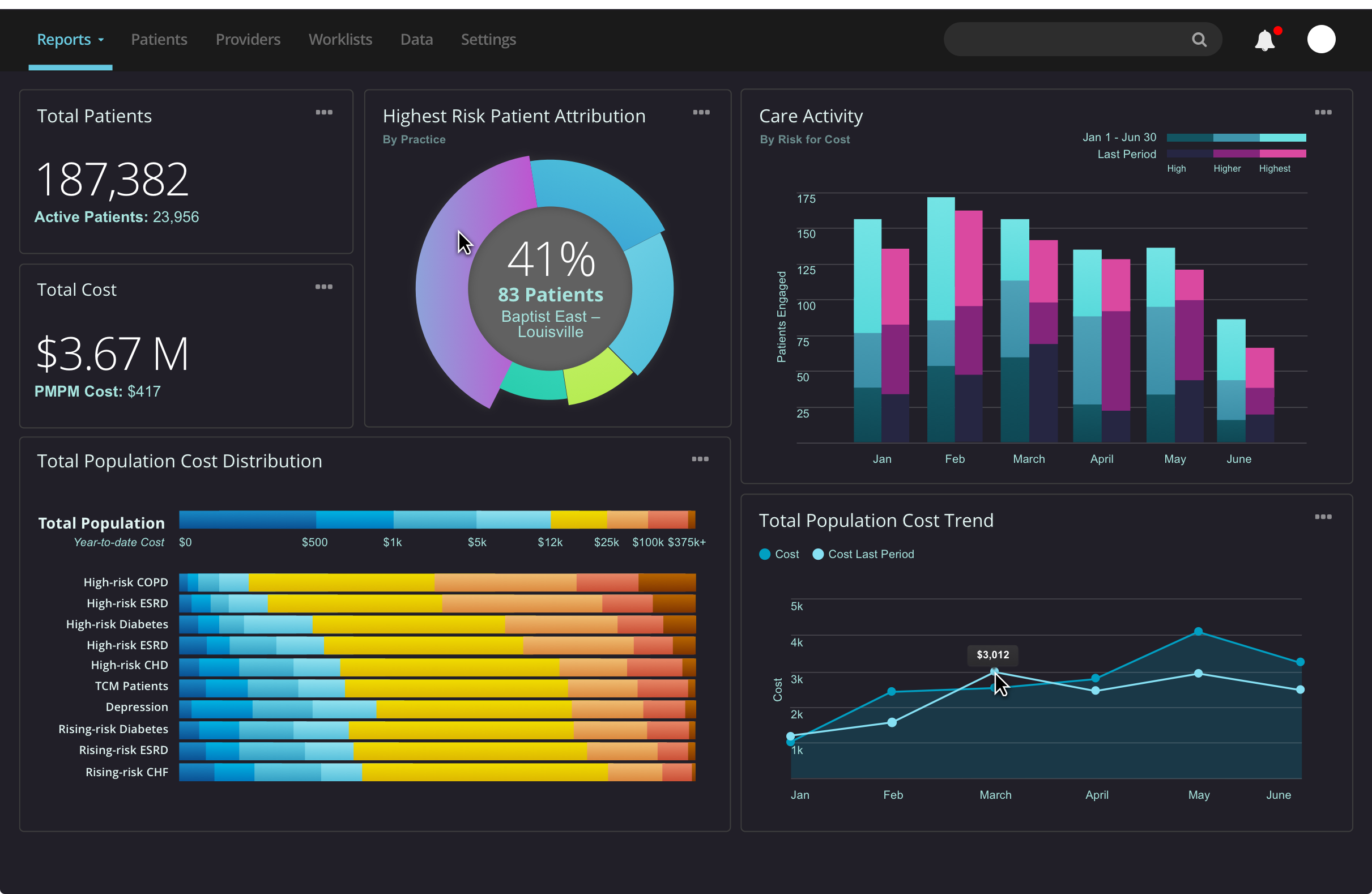The width and height of the screenshot is (1372, 894).
Task: Open the Total Population Cost Trend menu
Action: point(1324,517)
